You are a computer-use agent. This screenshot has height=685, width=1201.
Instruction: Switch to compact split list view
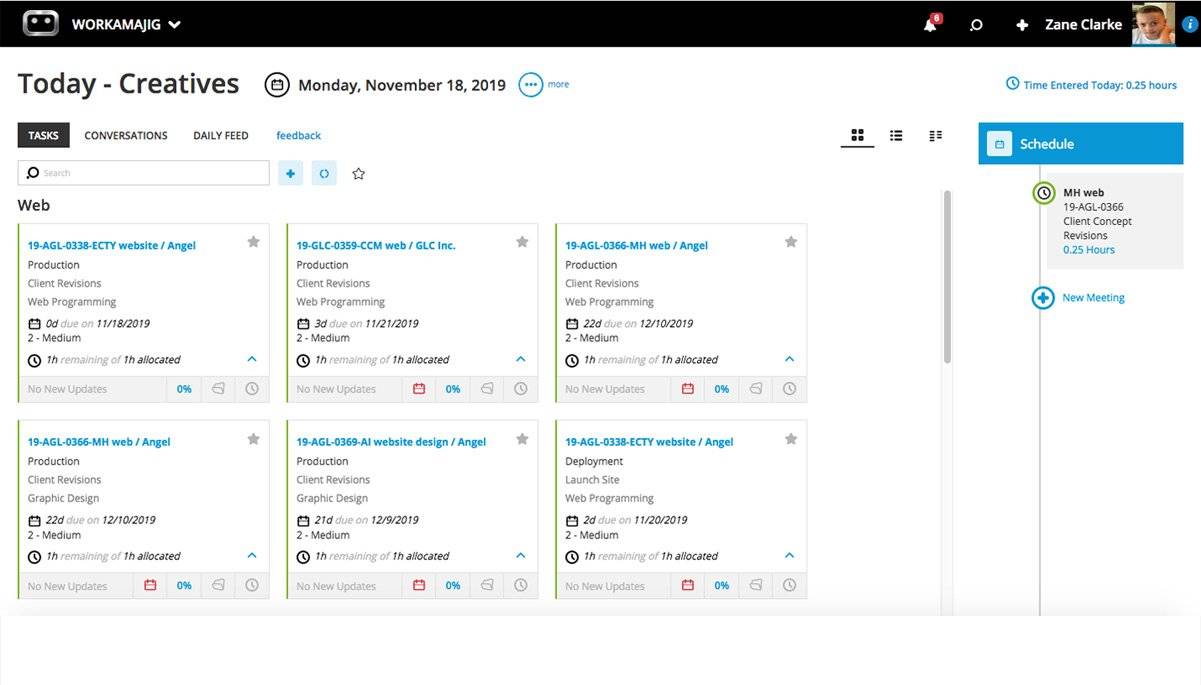[935, 134]
